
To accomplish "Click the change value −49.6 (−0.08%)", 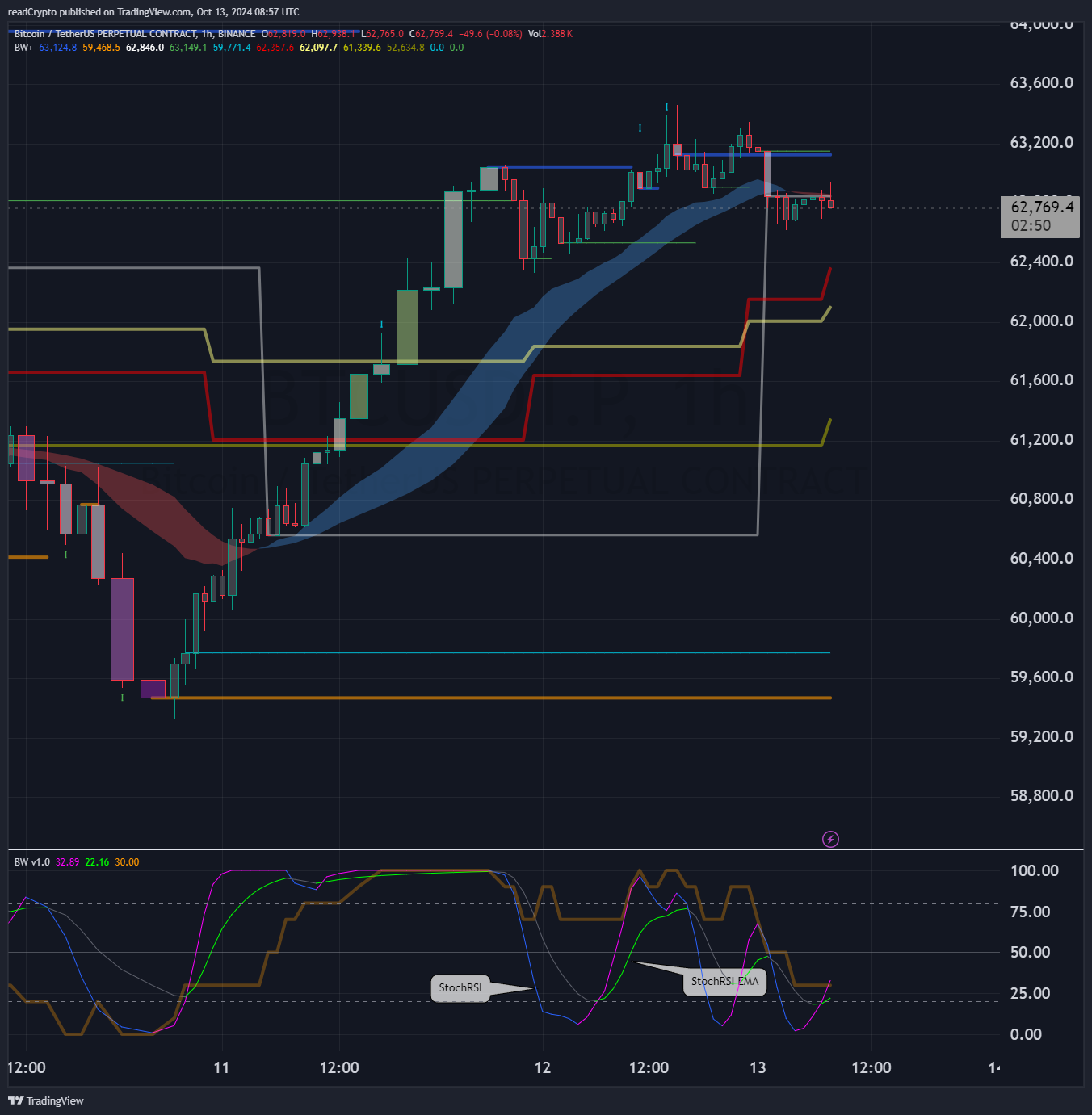I will [490, 34].
